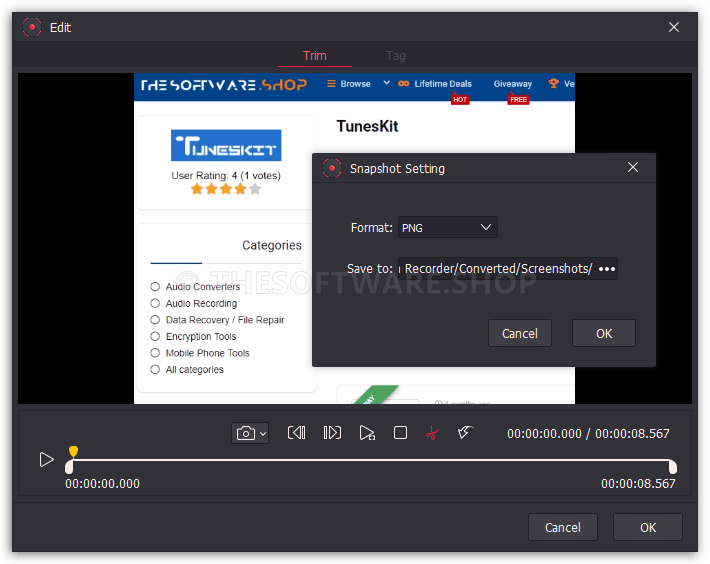Click the start time label under timeline
The image size is (710, 564).
point(102,484)
